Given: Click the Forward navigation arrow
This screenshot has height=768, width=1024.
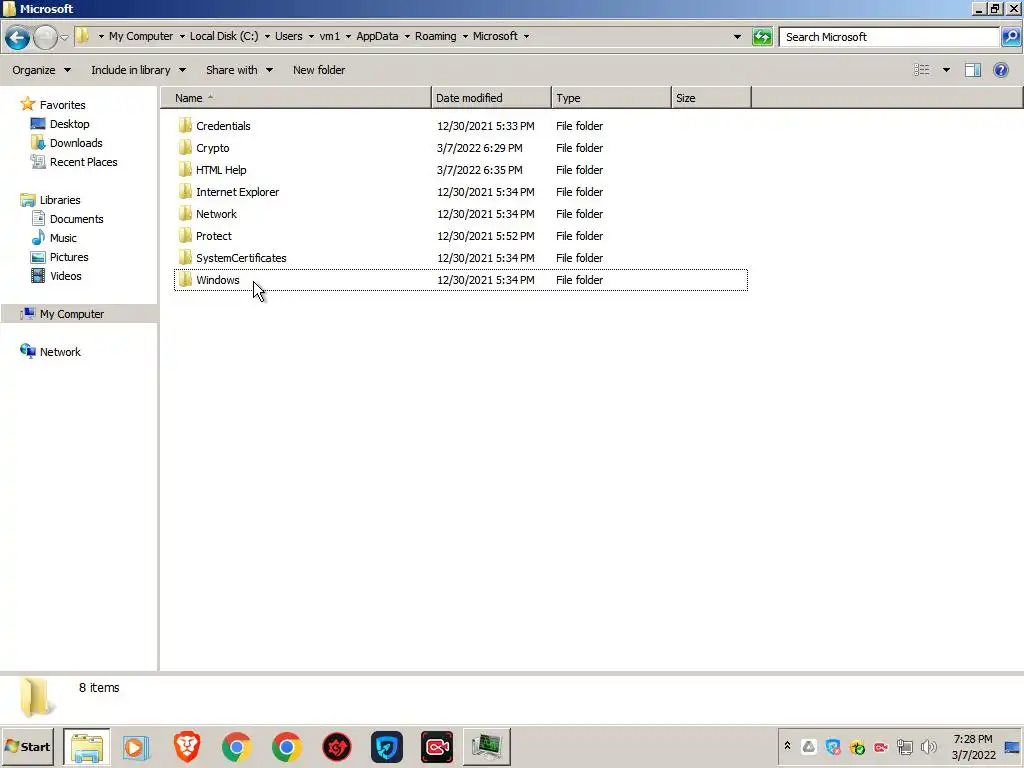Looking at the screenshot, I should [45, 37].
